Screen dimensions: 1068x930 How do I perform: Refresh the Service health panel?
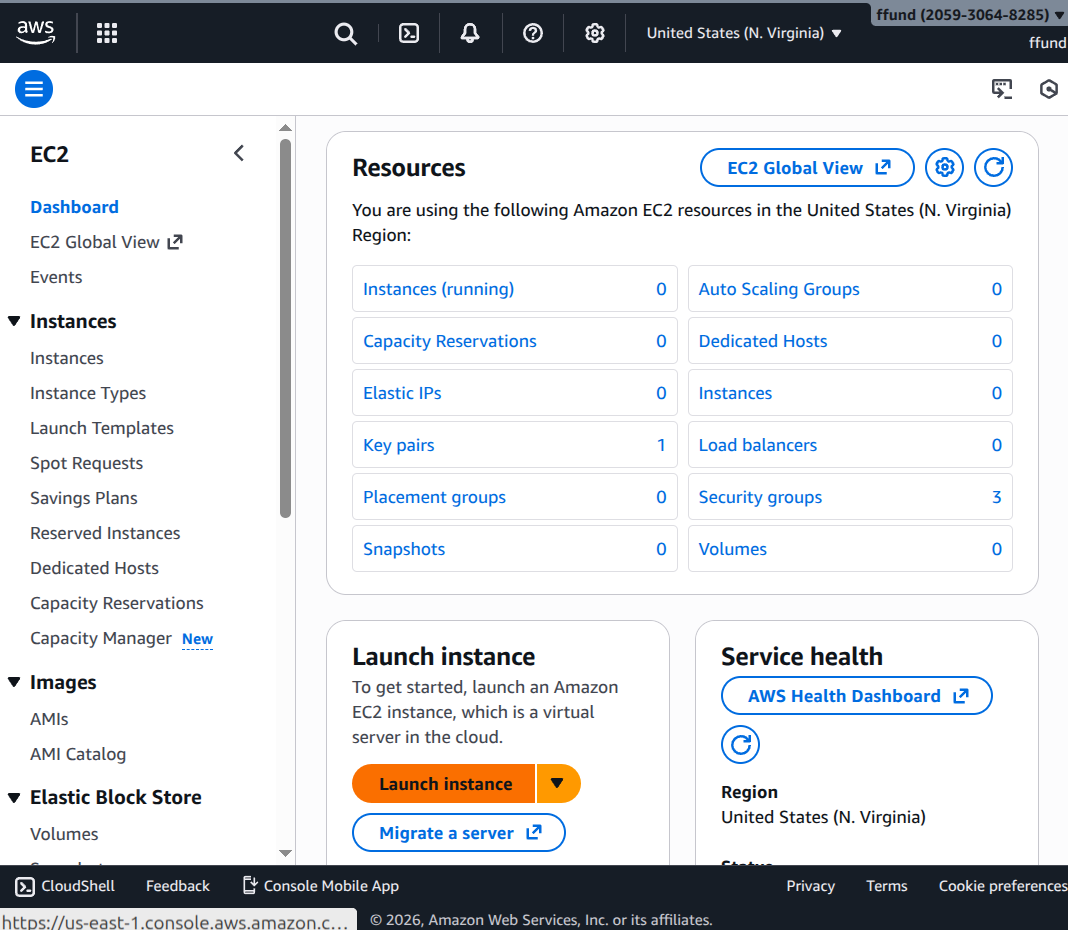(740, 745)
